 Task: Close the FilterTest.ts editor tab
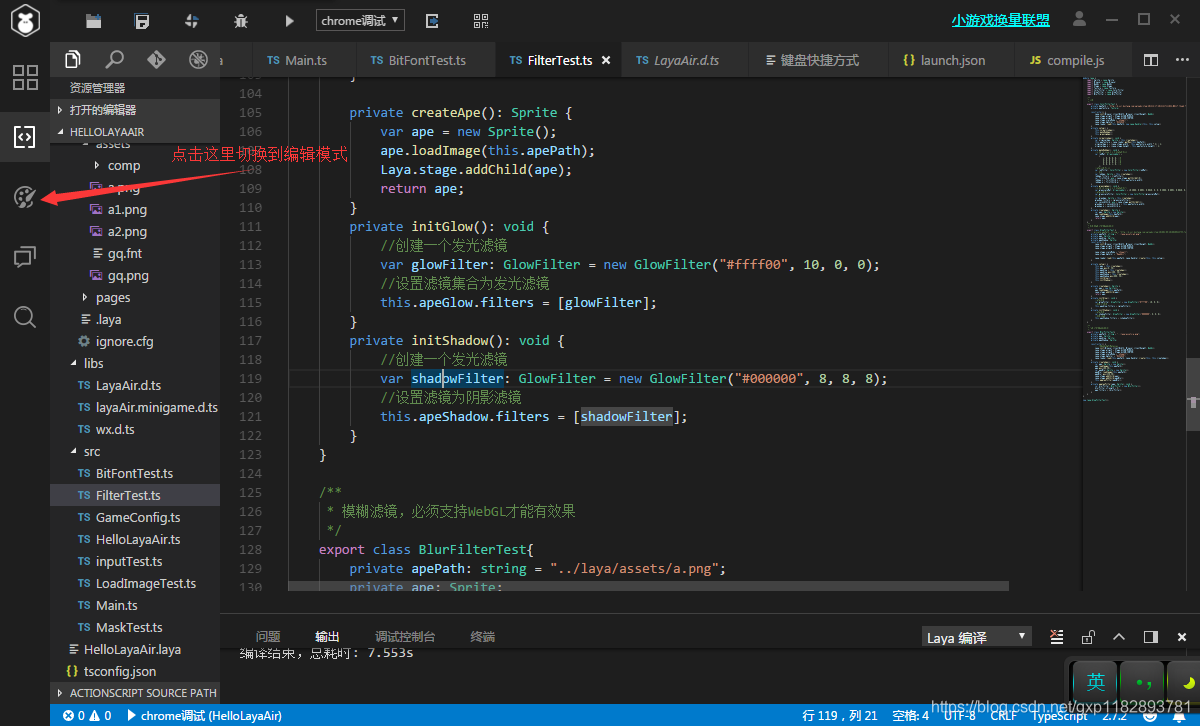605,60
